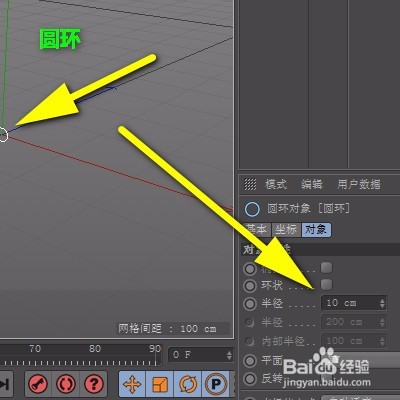Viewport: 400px width, 400px height.
Task: Toggle the checkbox above the 环状 checkbox
Action: tap(326, 267)
